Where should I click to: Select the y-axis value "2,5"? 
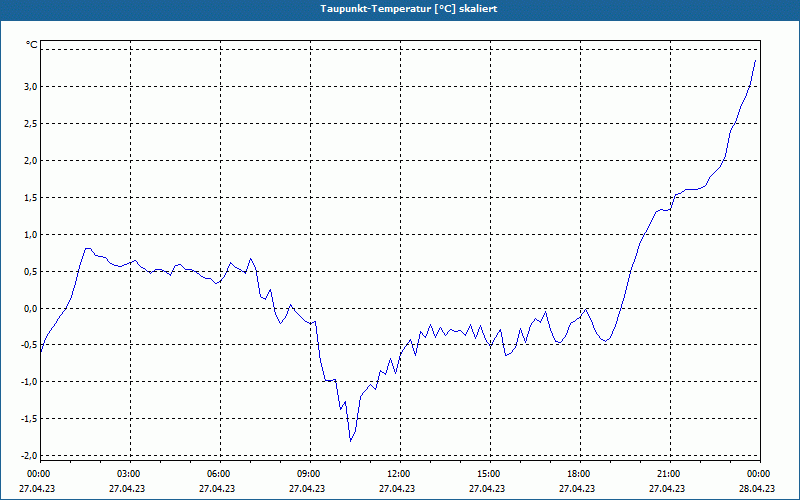point(32,123)
